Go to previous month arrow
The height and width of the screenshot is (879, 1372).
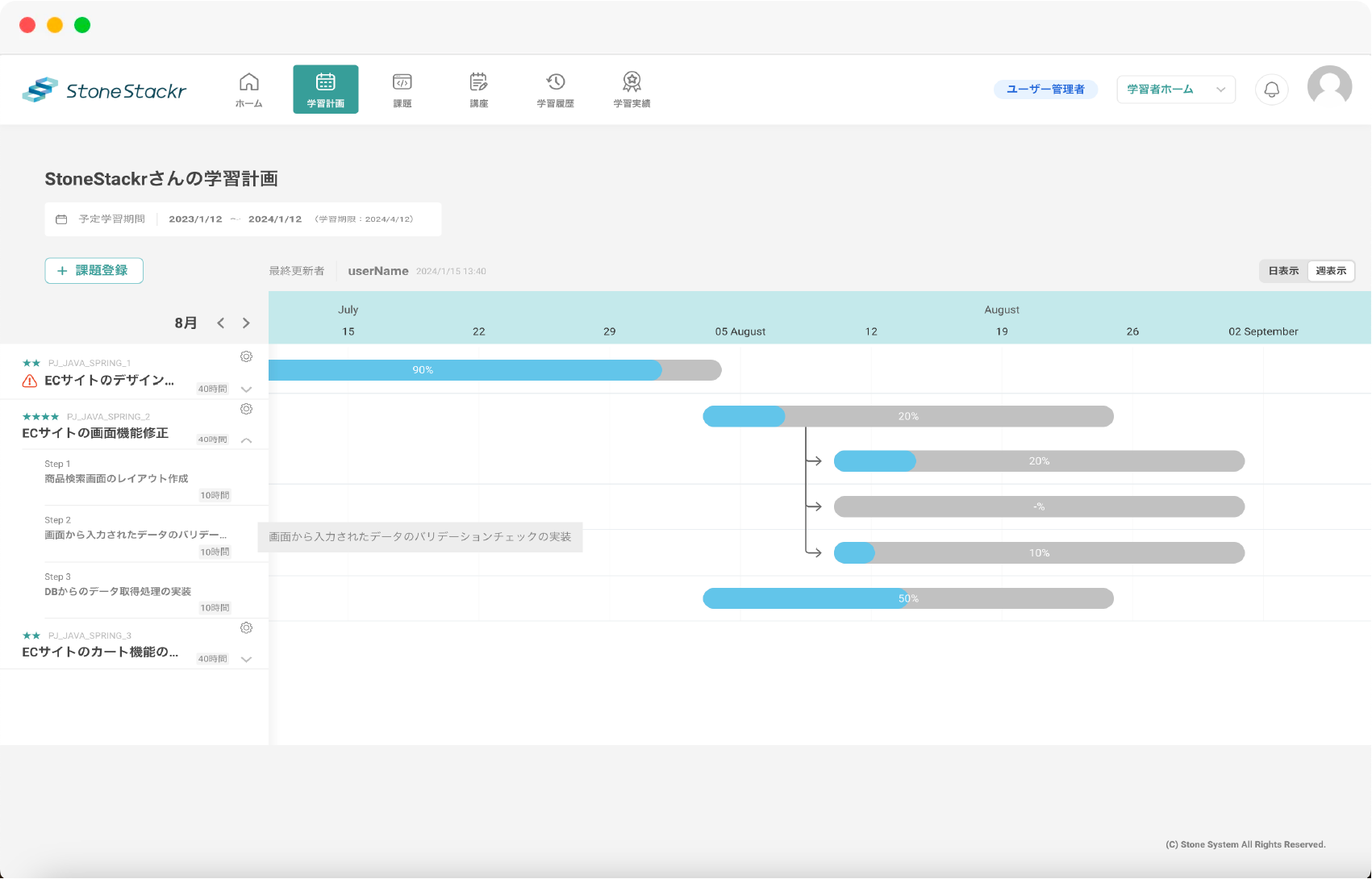click(221, 323)
